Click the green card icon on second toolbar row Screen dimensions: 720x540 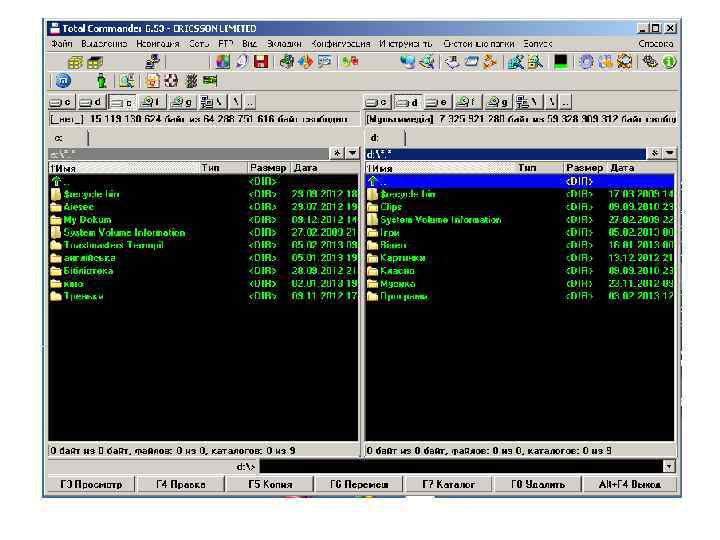point(210,81)
